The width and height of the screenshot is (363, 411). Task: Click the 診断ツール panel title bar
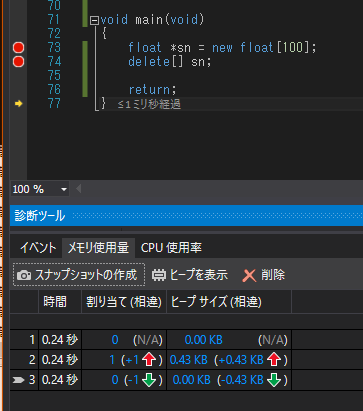click(186, 216)
